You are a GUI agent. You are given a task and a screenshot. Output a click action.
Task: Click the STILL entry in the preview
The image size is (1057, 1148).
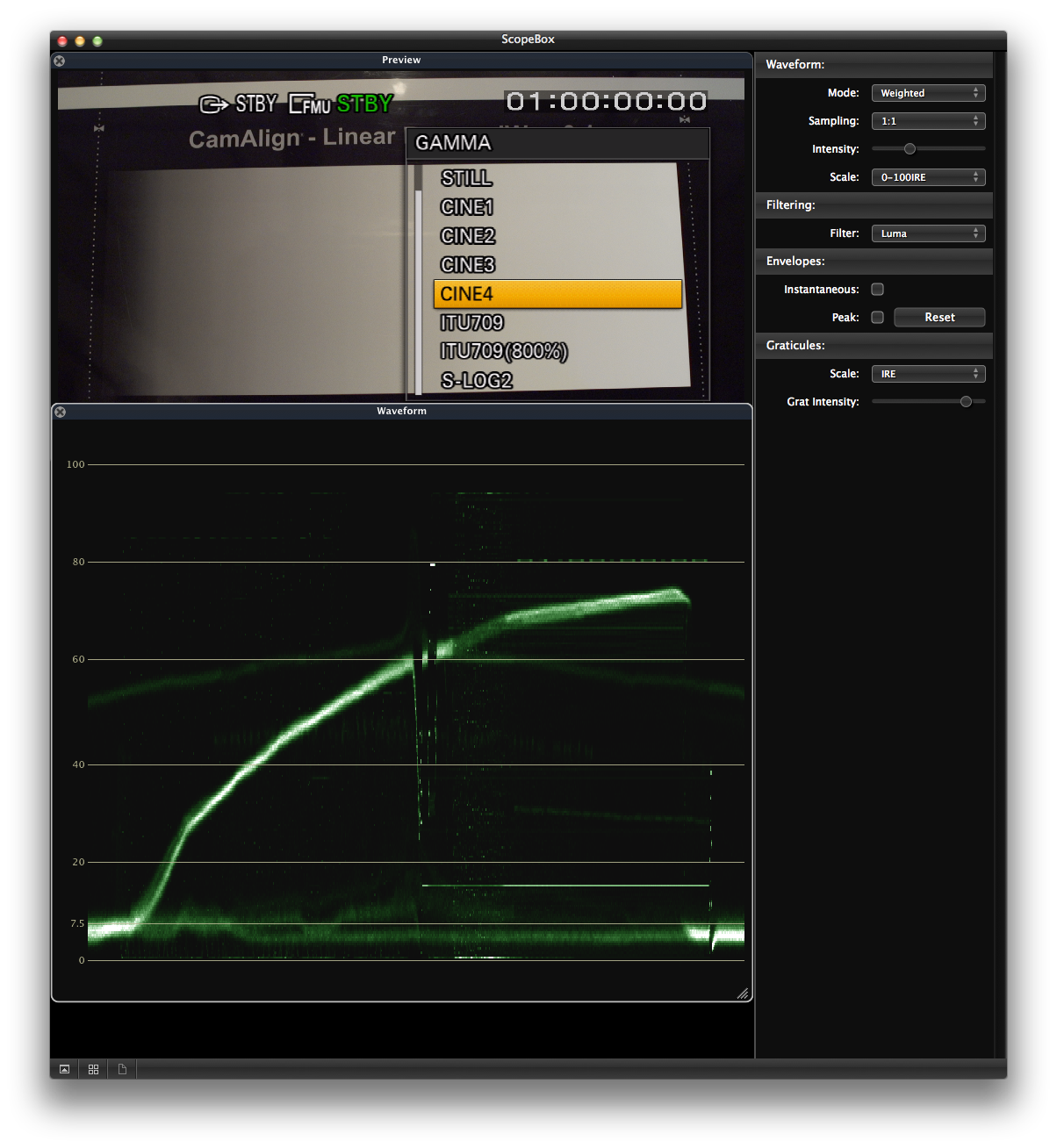466,178
